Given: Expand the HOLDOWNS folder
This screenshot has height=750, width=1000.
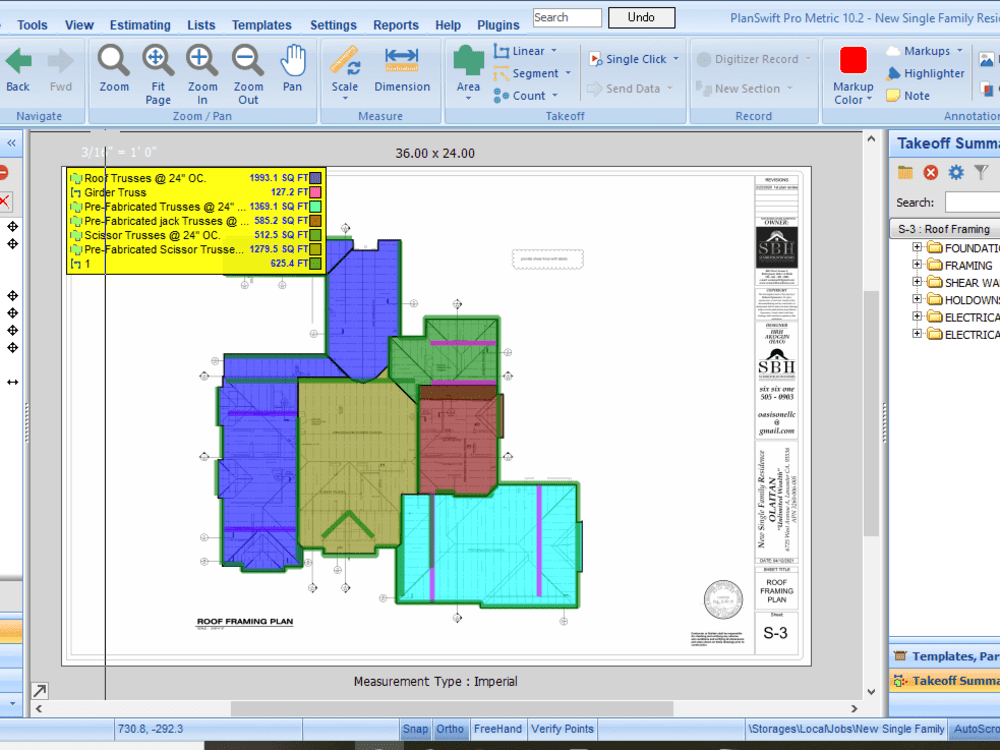Looking at the screenshot, I should (x=917, y=299).
